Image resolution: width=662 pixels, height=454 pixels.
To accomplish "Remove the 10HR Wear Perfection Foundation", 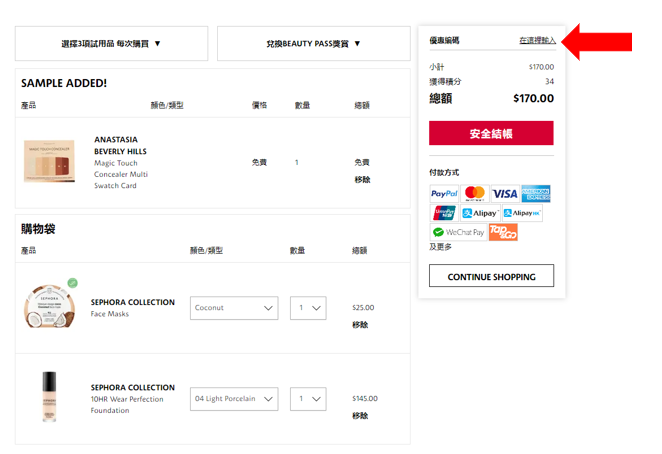I will tap(360, 416).
